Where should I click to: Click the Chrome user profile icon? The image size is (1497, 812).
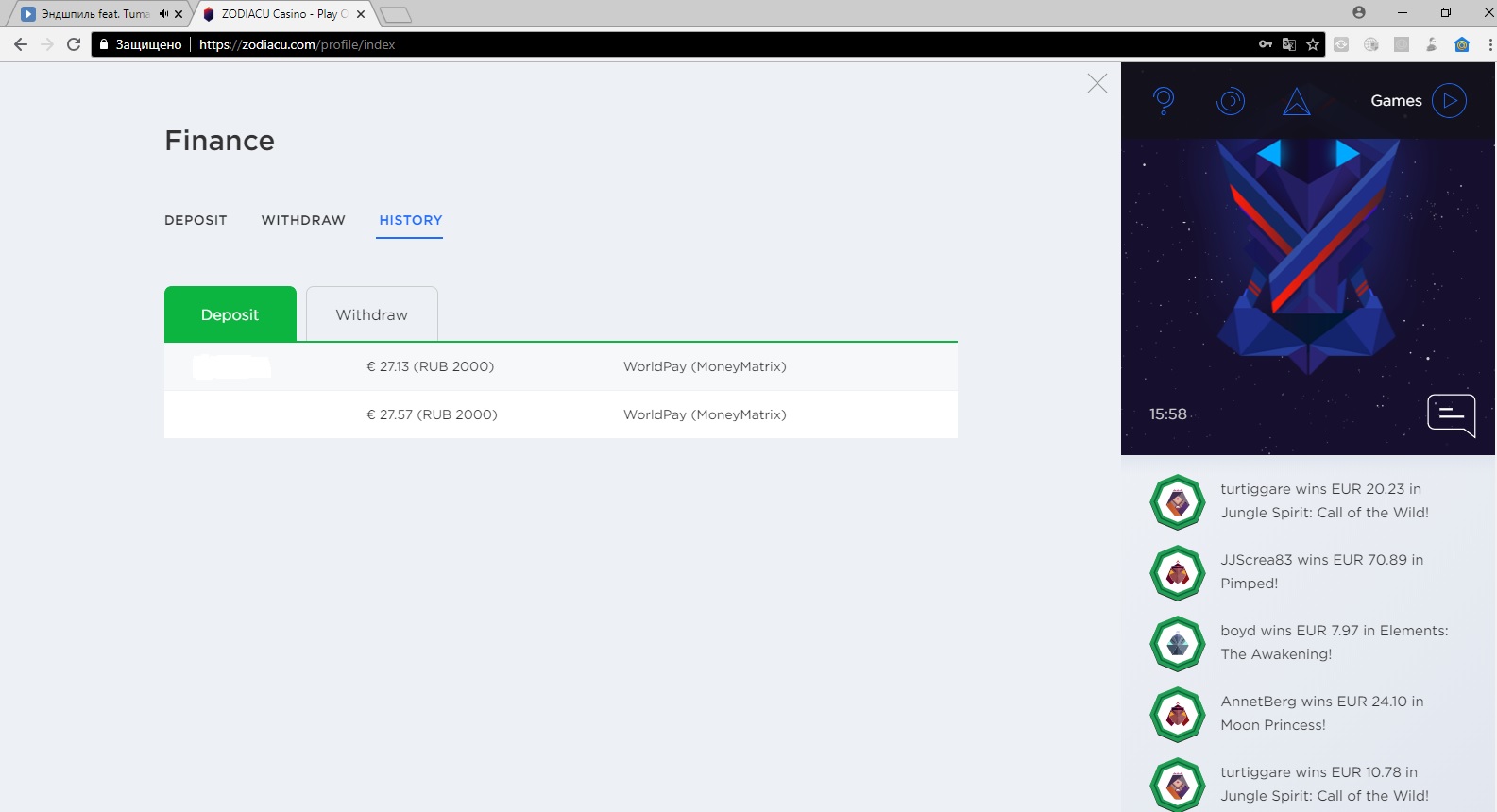point(1359,12)
